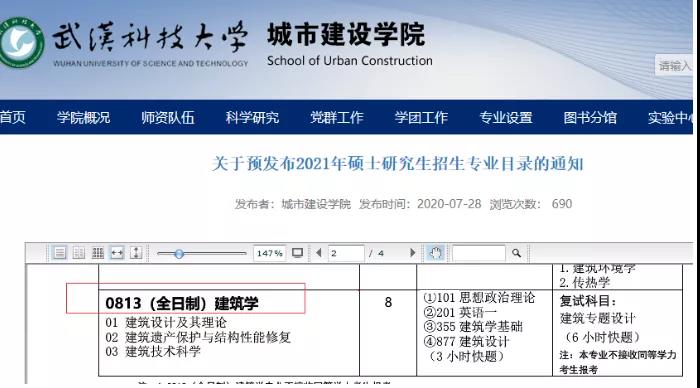
Task: Click the site search box 请输入
Action: (674, 66)
